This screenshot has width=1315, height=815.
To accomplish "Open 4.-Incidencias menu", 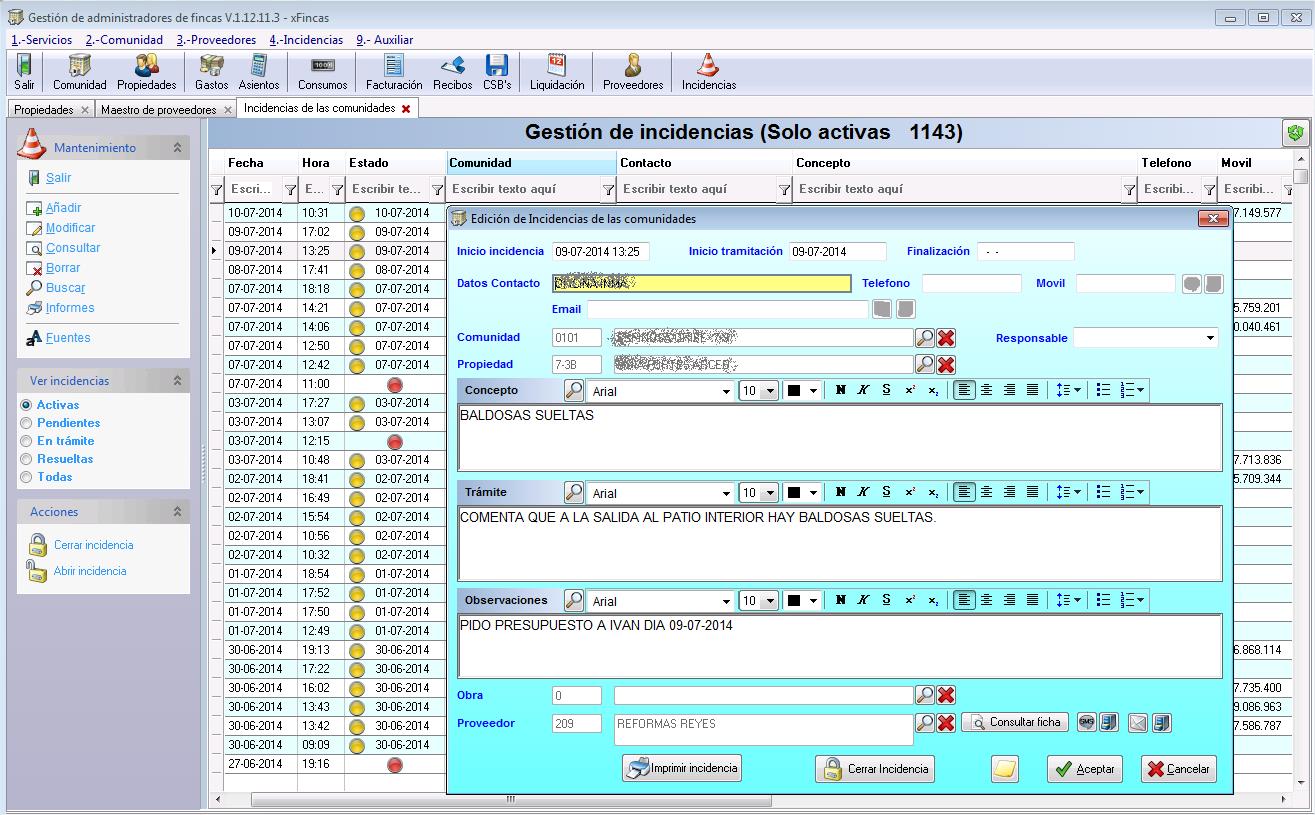I will tap(306, 40).
